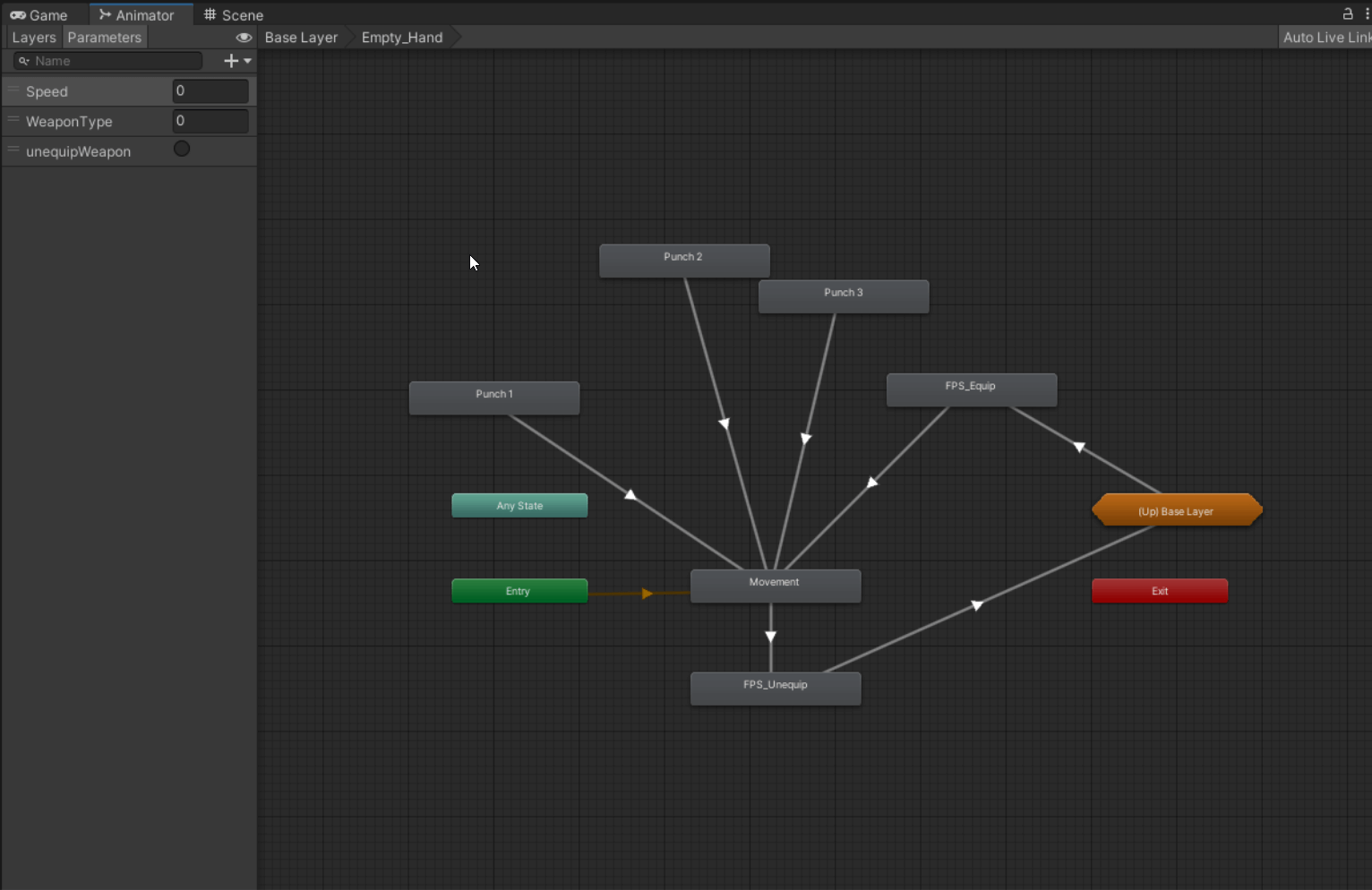The height and width of the screenshot is (890, 1372).
Task: Select the FPS_Unequip to Base Layer transition arrow
Action: 977,606
